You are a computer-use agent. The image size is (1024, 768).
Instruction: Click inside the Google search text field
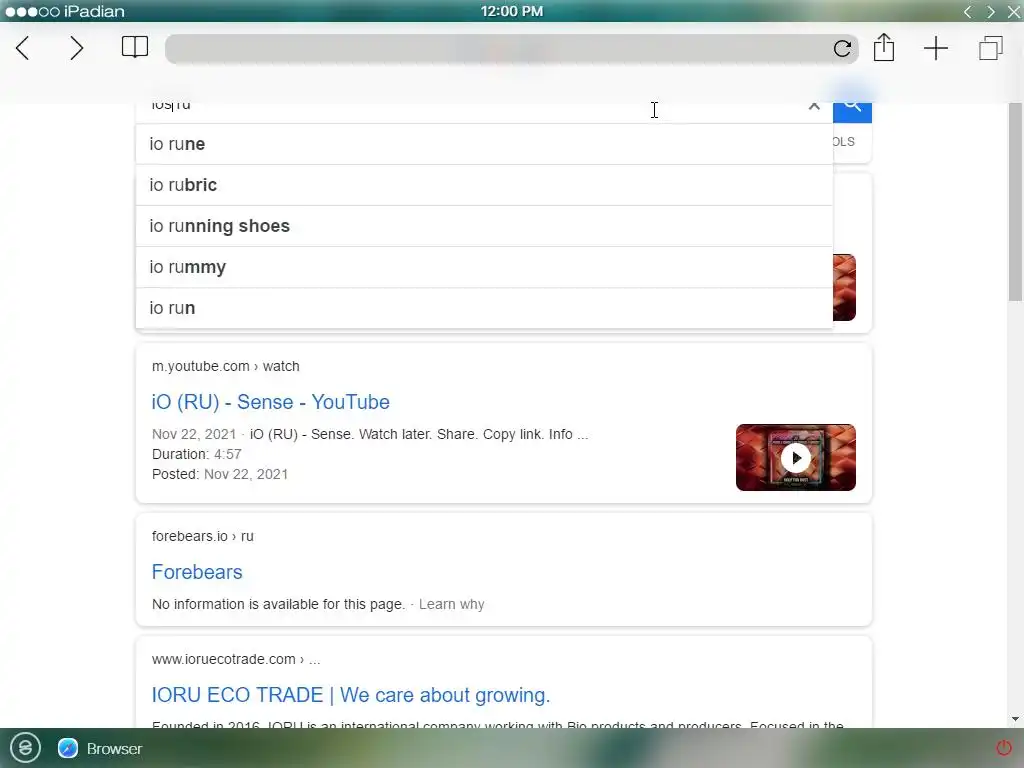pyautogui.click(x=470, y=110)
